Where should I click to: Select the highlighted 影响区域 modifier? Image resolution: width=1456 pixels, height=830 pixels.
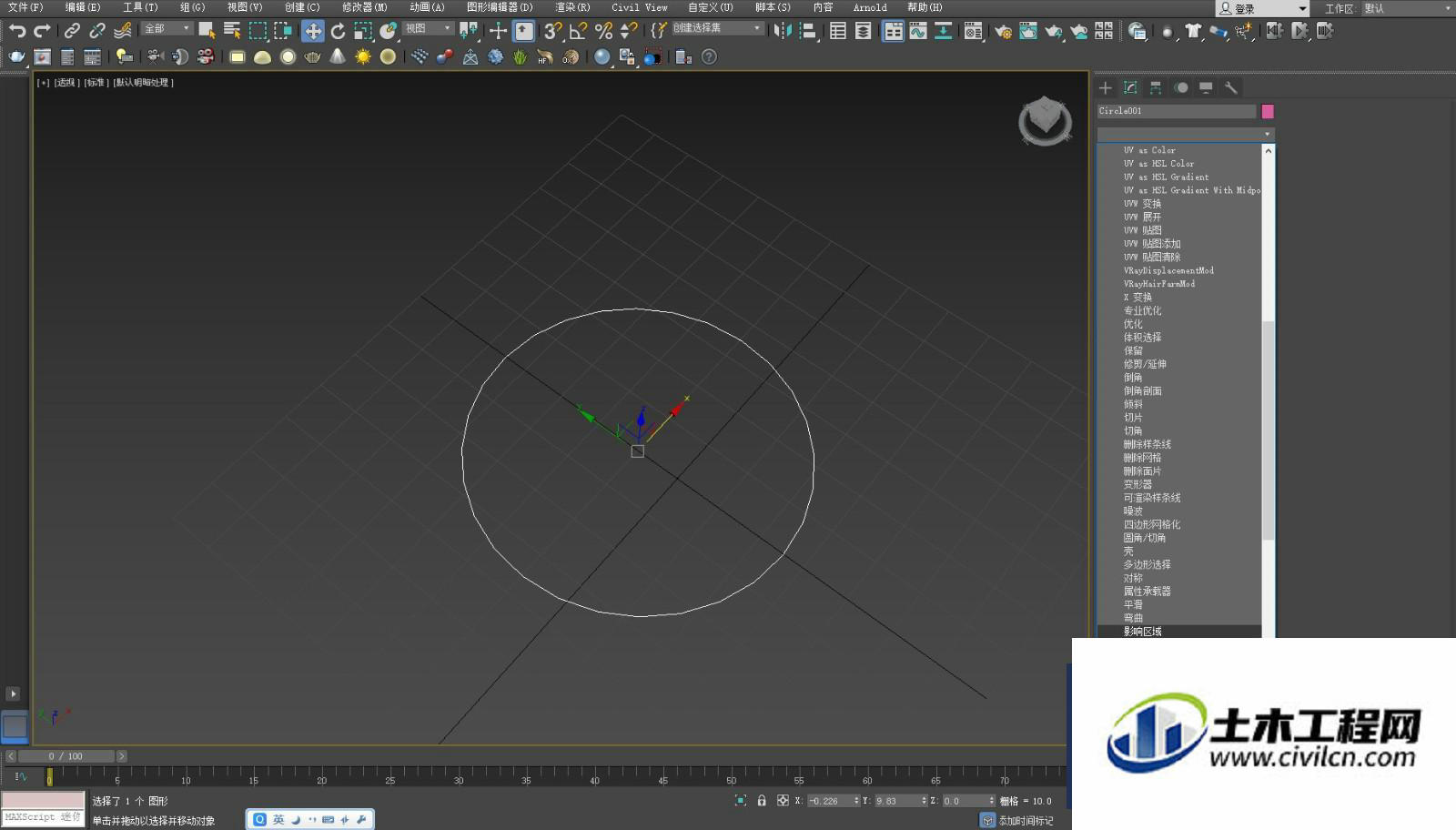[1179, 631]
